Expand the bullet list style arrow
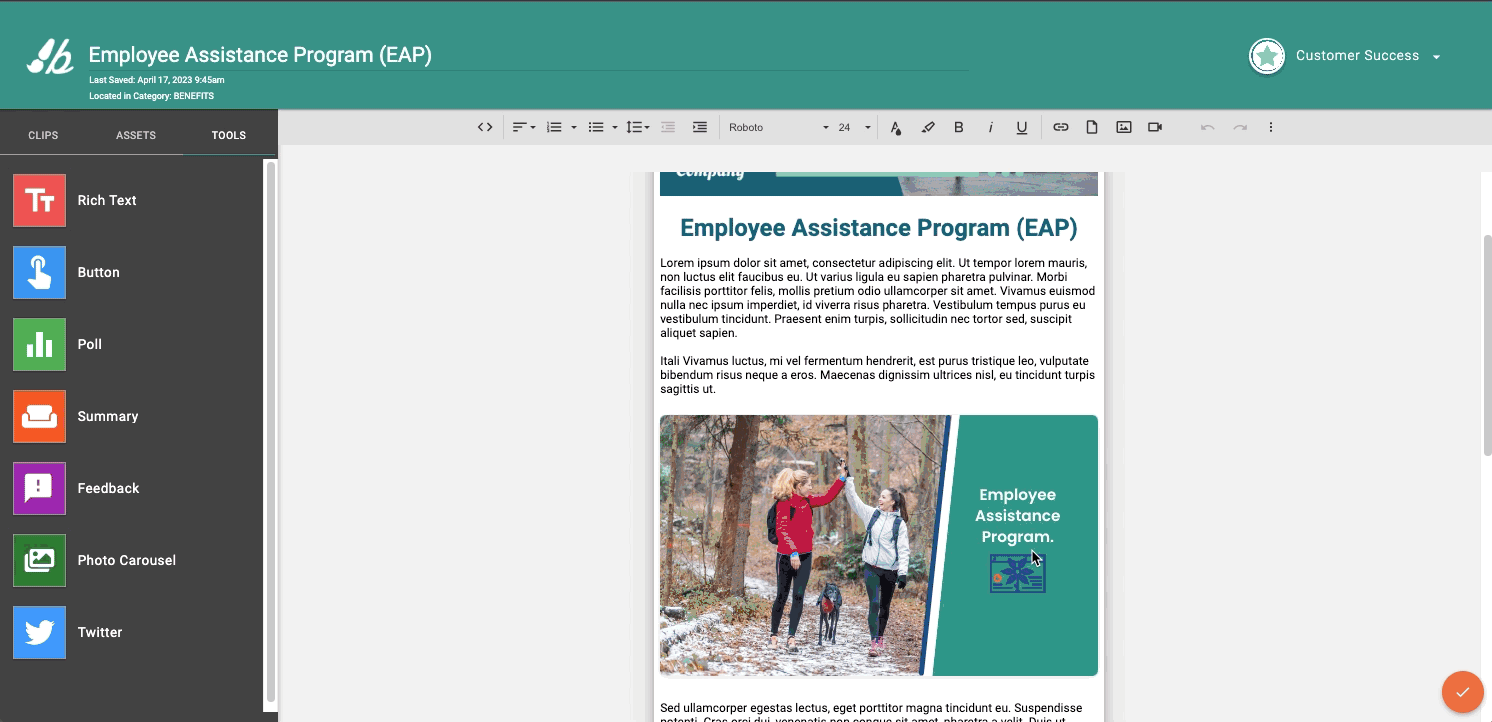Screen dimensions: 1492x722 pos(614,127)
